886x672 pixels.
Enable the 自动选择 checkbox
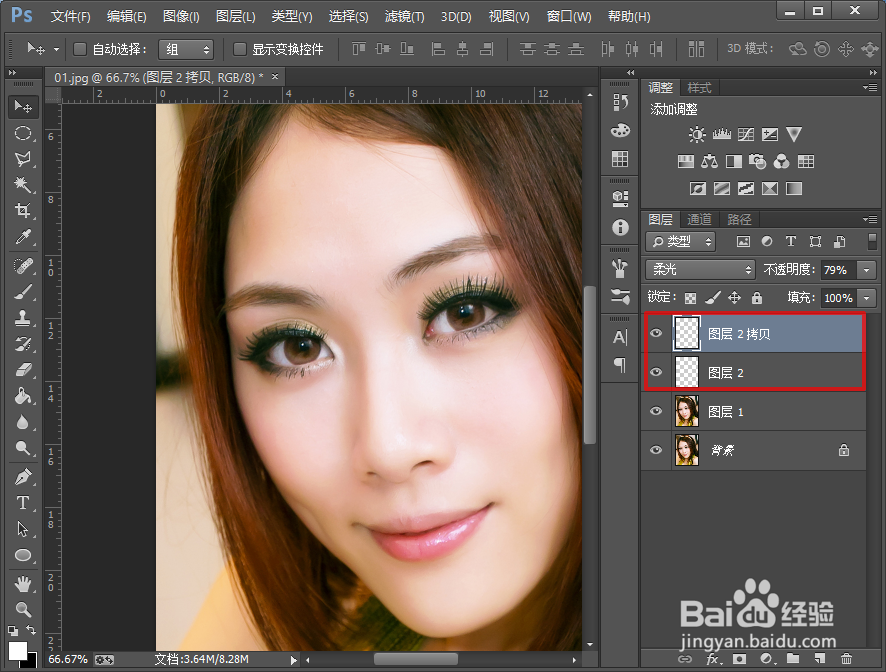(80, 50)
